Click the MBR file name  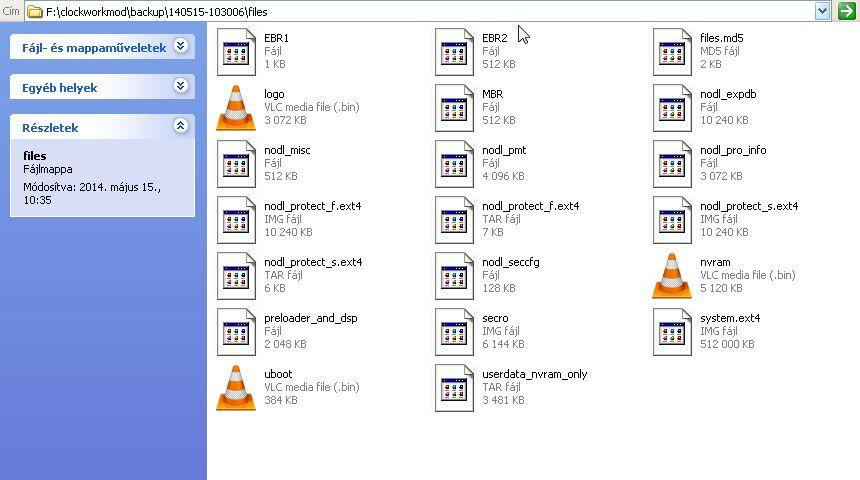(x=493, y=94)
